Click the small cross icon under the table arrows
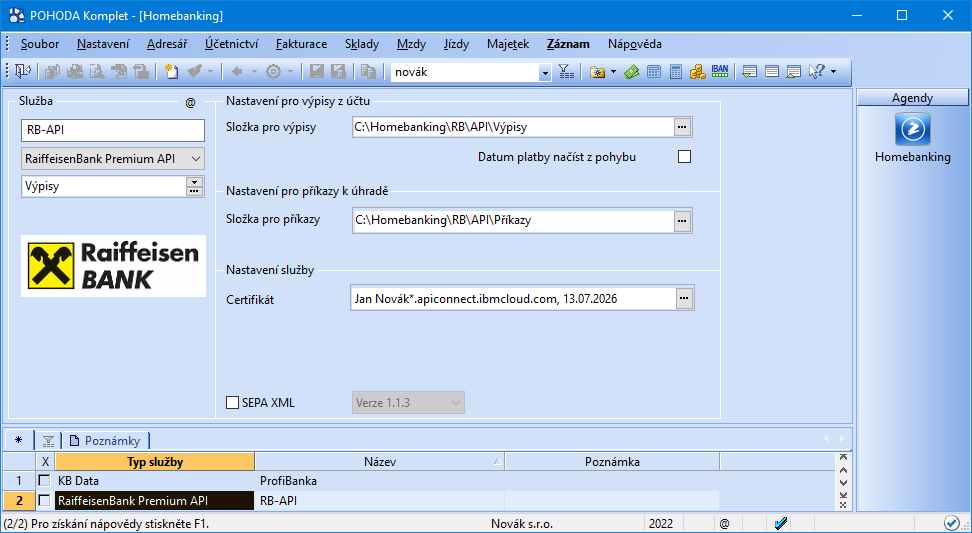The height and width of the screenshot is (533, 972). [x=842, y=504]
